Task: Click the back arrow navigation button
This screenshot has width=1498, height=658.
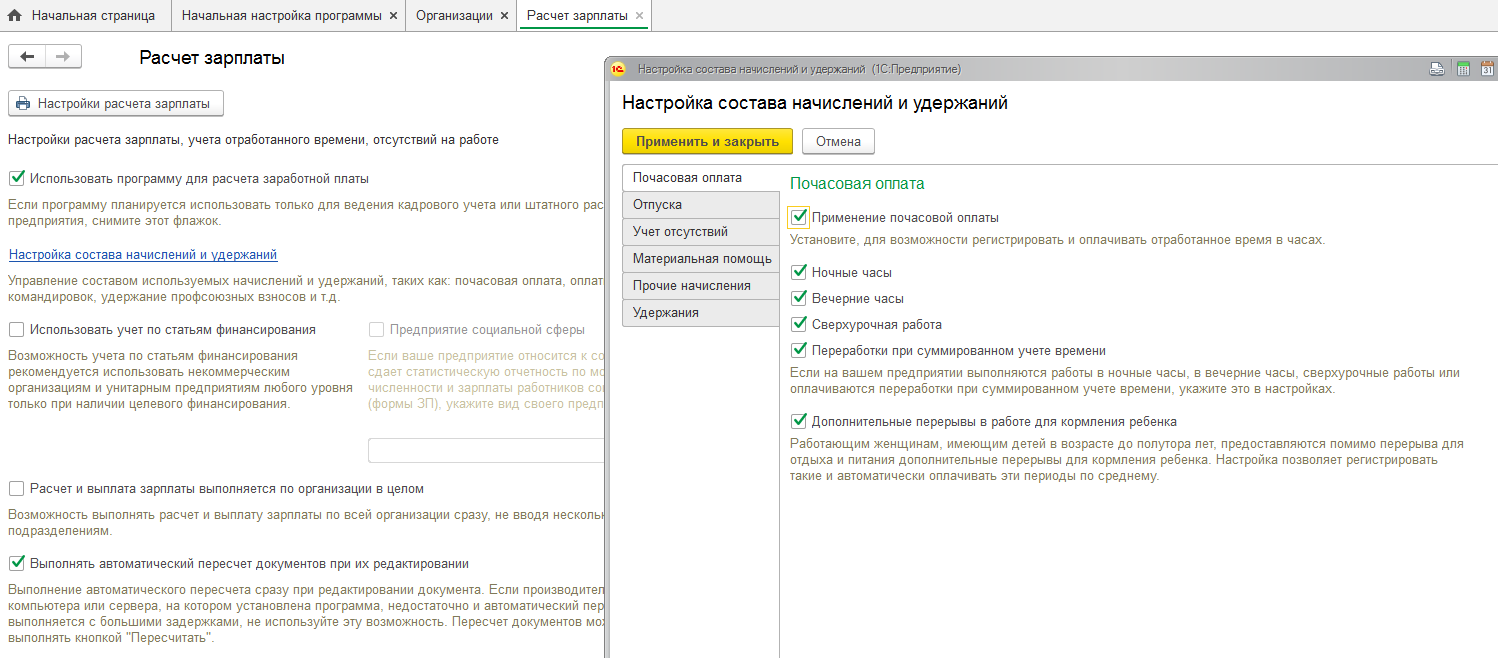Action: click(x=27, y=57)
